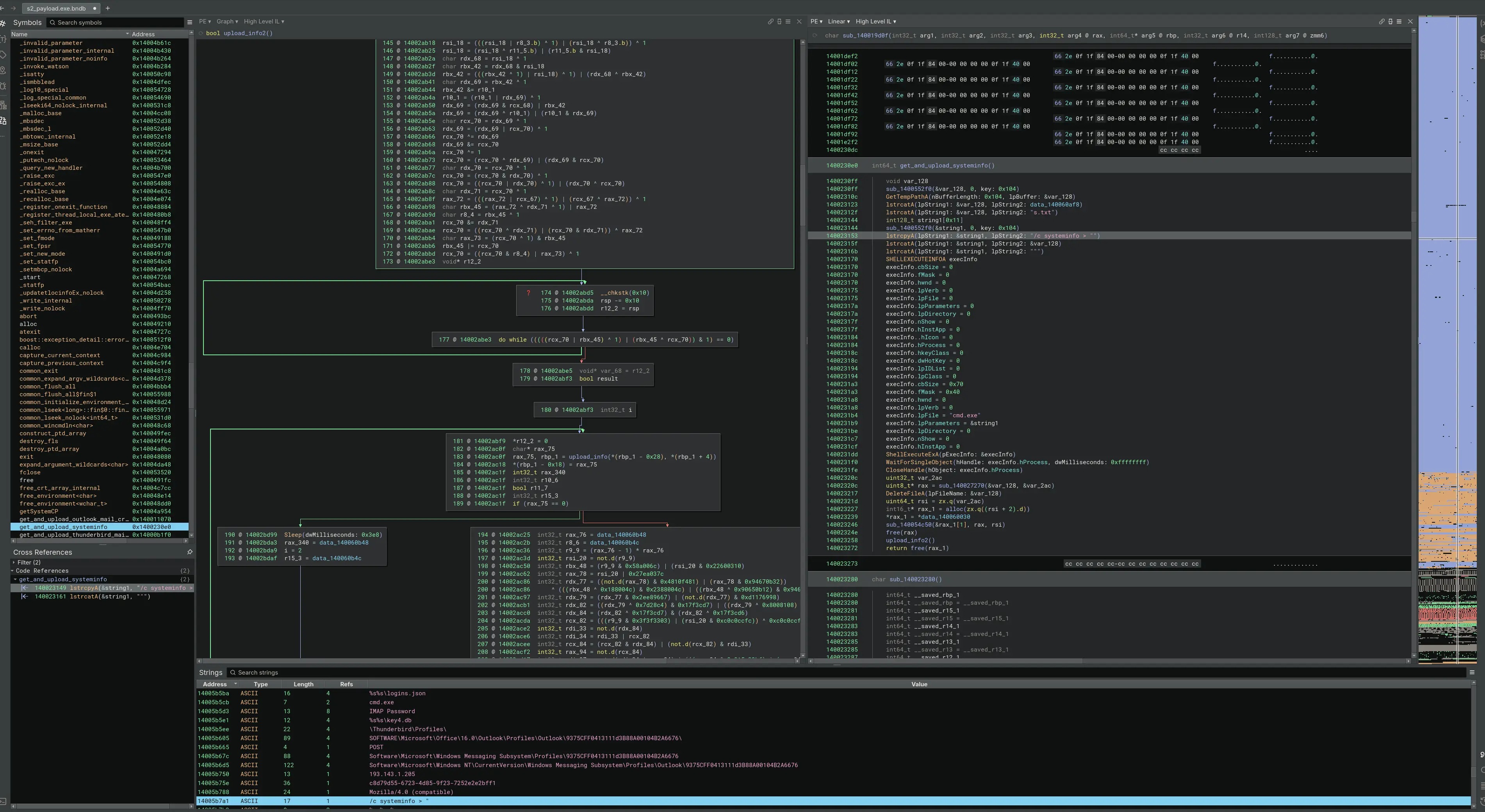The width and height of the screenshot is (1485, 812).
Task: Open the Symbols panel hamburger menu
Action: coord(190,23)
